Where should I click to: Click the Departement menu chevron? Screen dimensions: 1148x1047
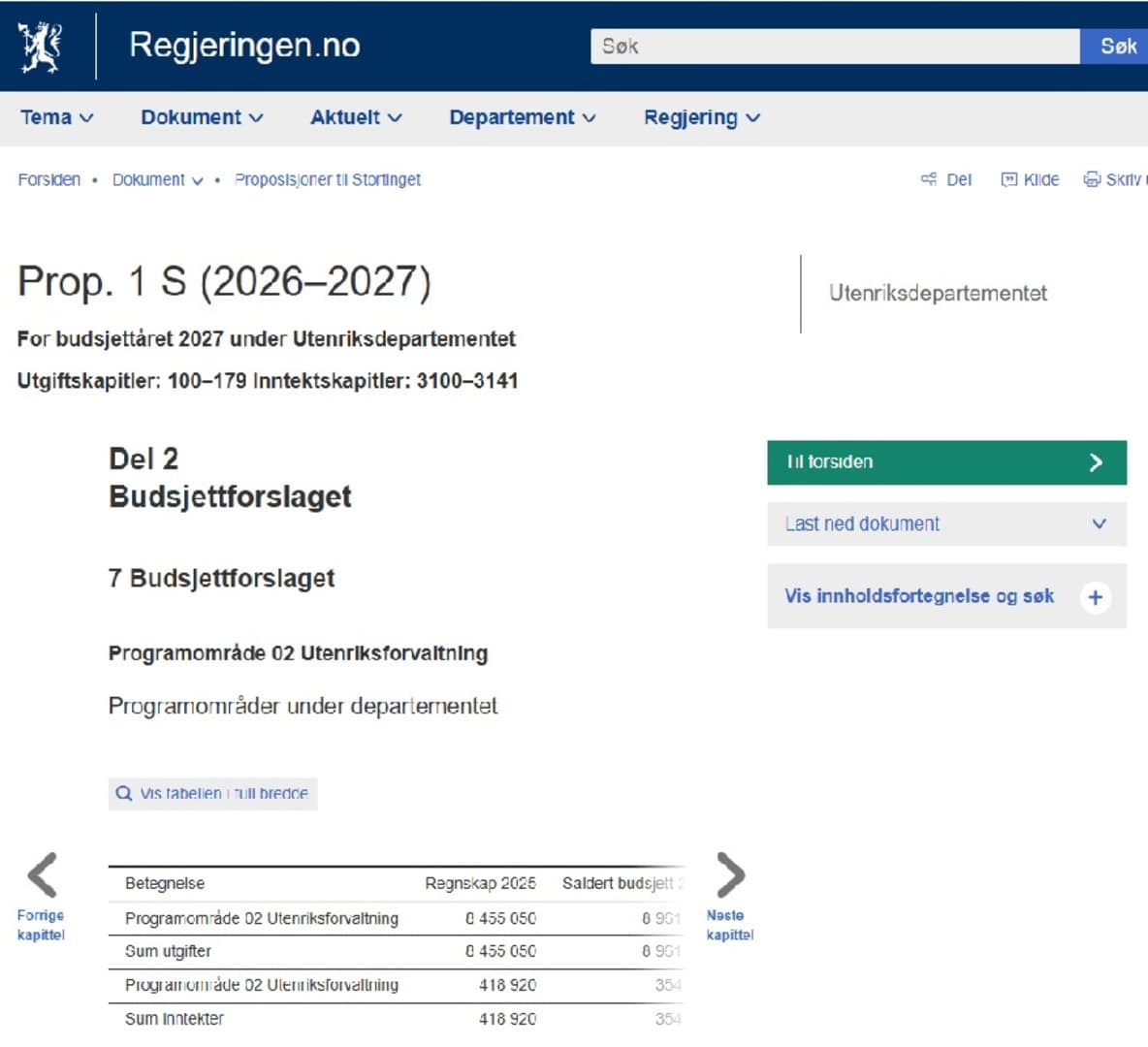point(590,118)
